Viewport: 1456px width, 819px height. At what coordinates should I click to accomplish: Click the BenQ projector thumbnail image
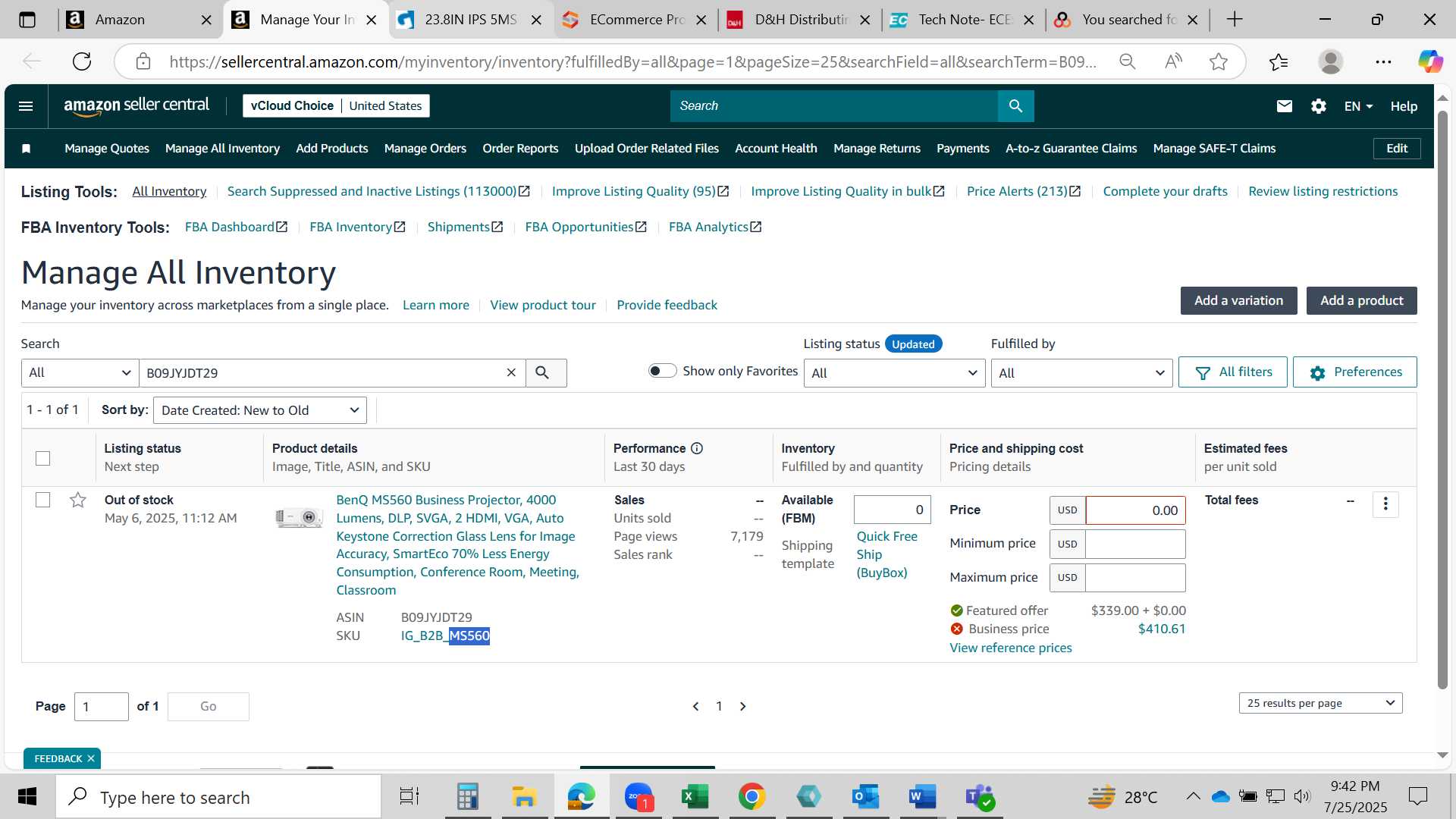(x=299, y=518)
